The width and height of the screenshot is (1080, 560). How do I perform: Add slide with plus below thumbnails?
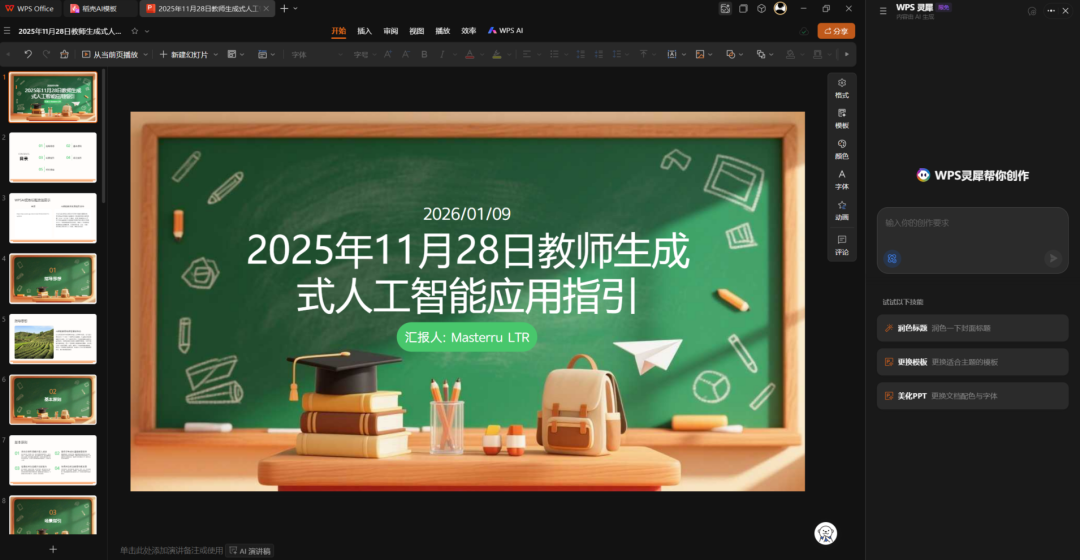pyautogui.click(x=53, y=549)
